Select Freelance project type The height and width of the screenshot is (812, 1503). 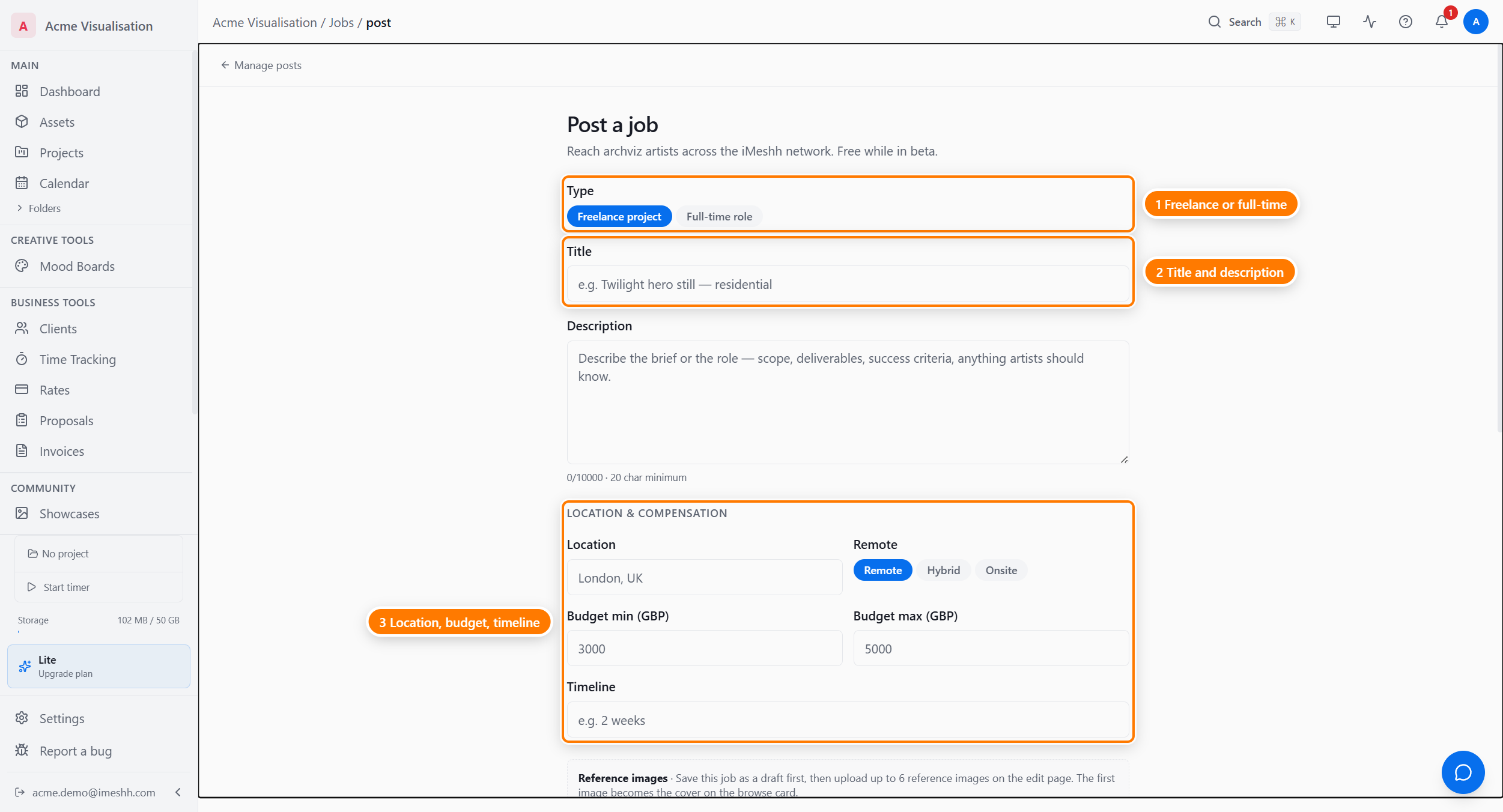(x=619, y=216)
